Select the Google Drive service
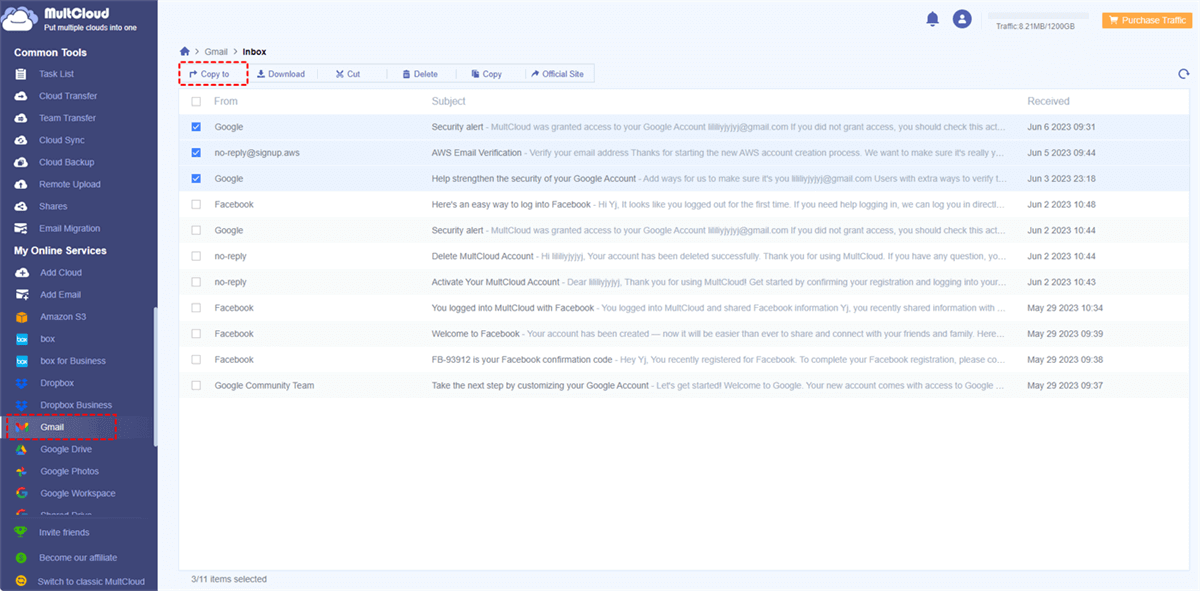 click(65, 449)
